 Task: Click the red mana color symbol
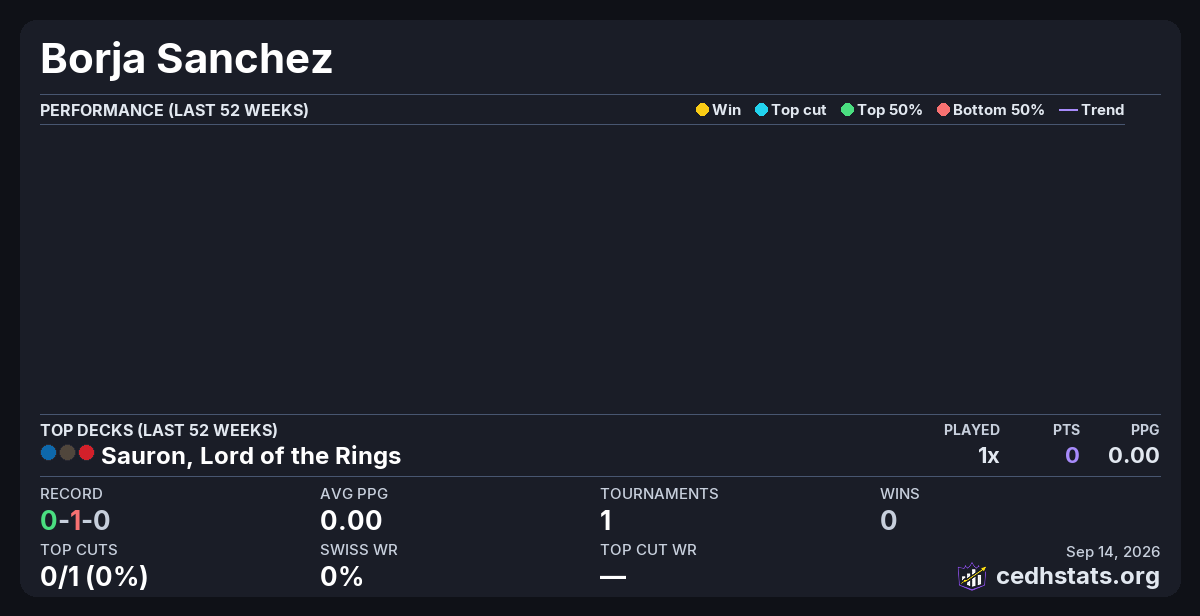click(x=86, y=453)
